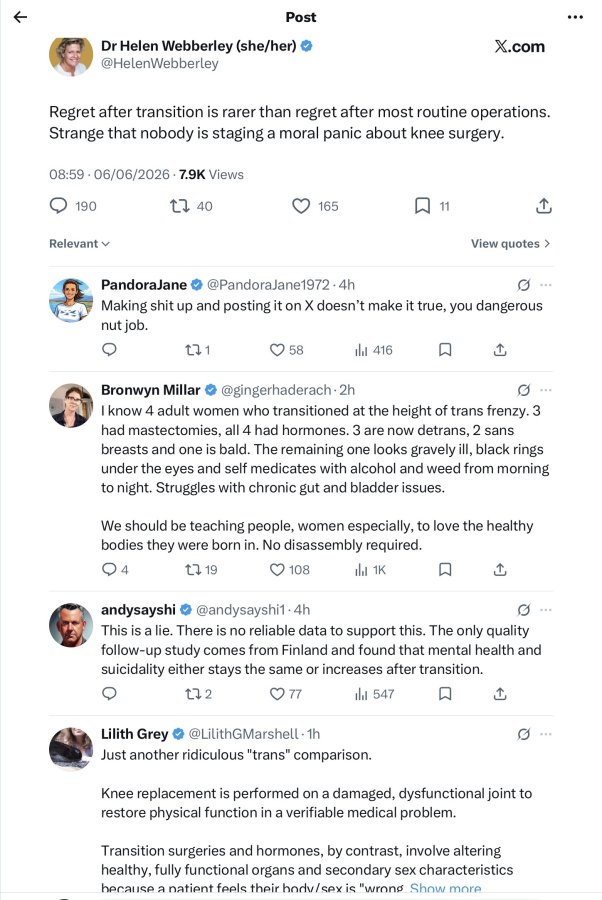This screenshot has height=900, width=602.
Task: Open andysayshi's avatar
Action: coord(71,625)
